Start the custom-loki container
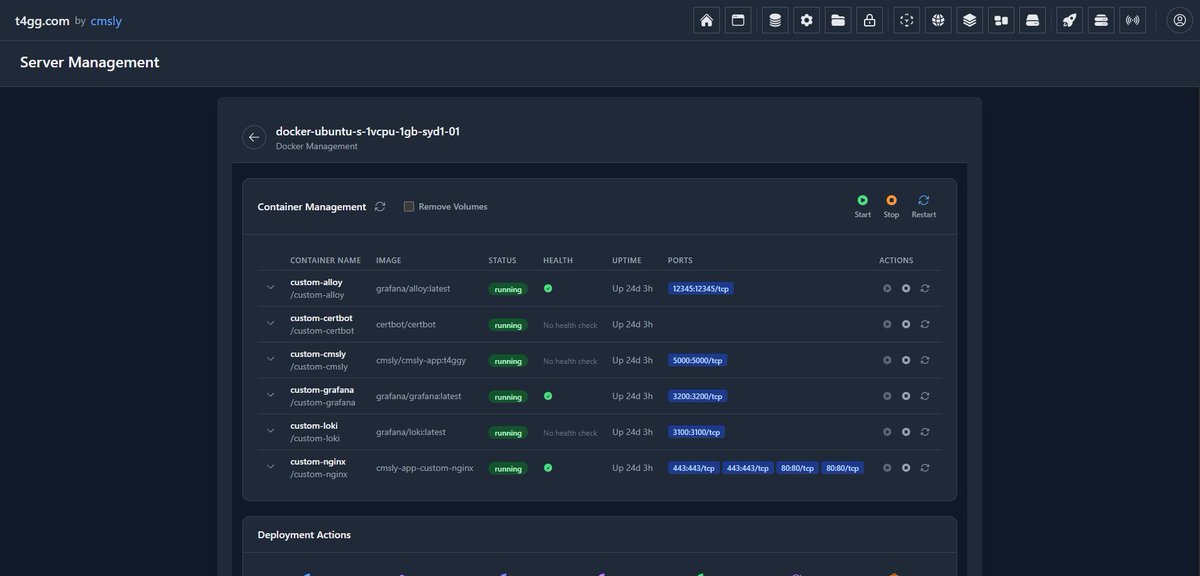This screenshot has height=576, width=1200. tap(887, 432)
